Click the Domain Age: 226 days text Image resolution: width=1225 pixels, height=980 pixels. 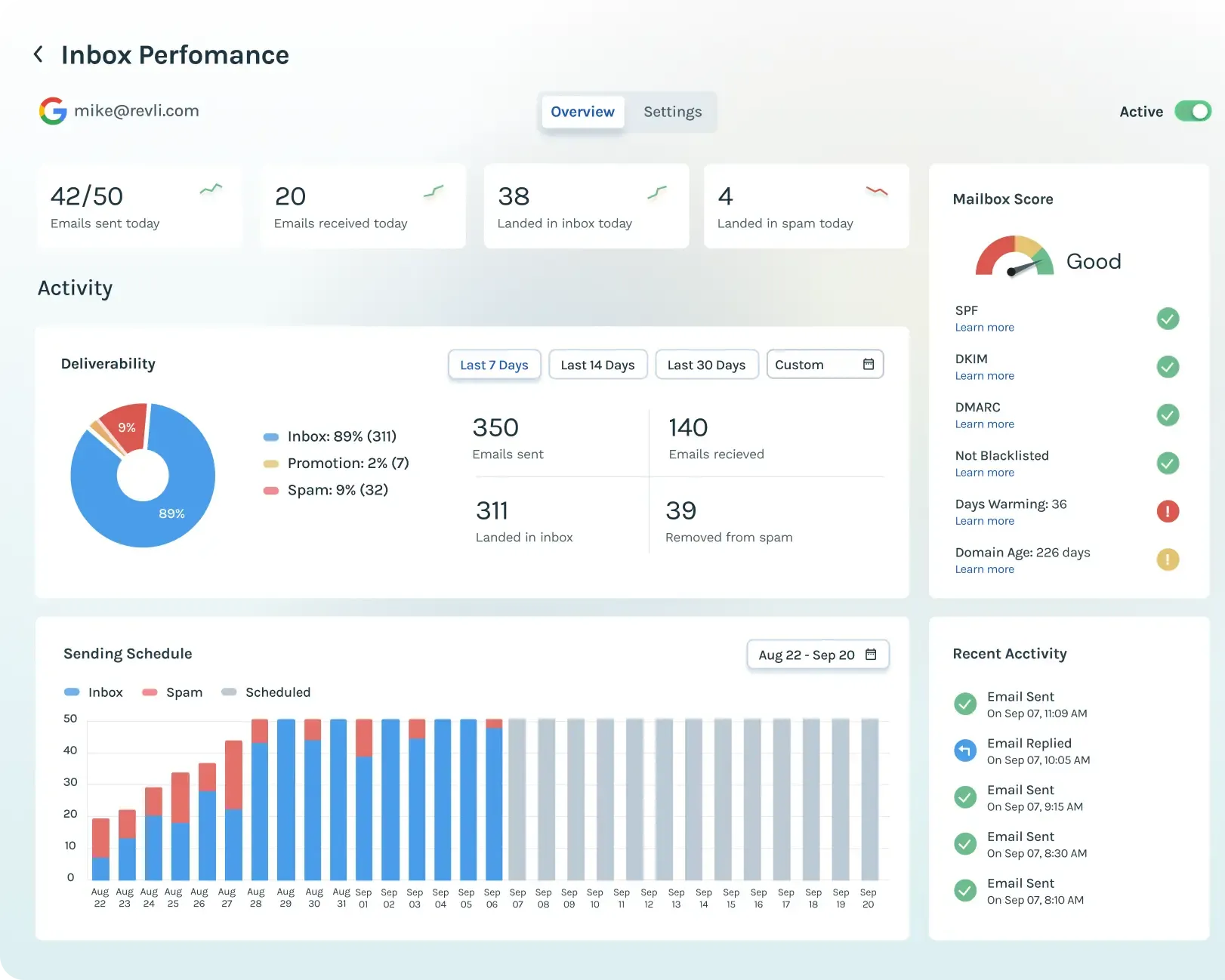tap(1023, 553)
